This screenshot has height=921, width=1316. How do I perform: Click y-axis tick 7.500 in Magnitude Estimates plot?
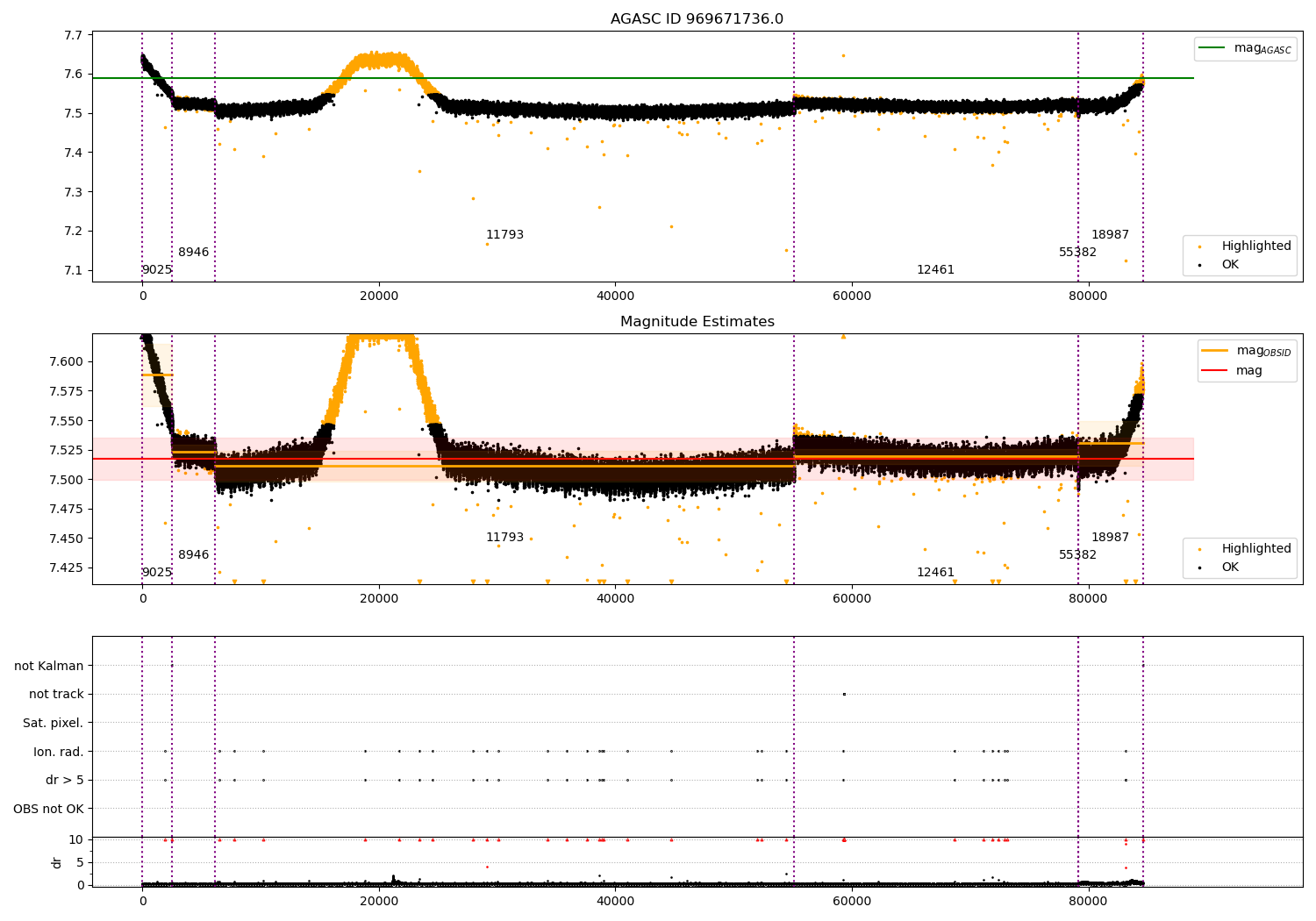(67, 480)
